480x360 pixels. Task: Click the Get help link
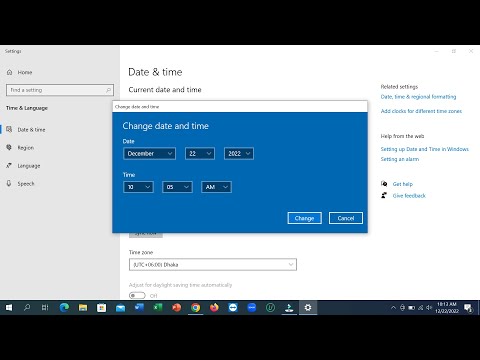pos(403,184)
